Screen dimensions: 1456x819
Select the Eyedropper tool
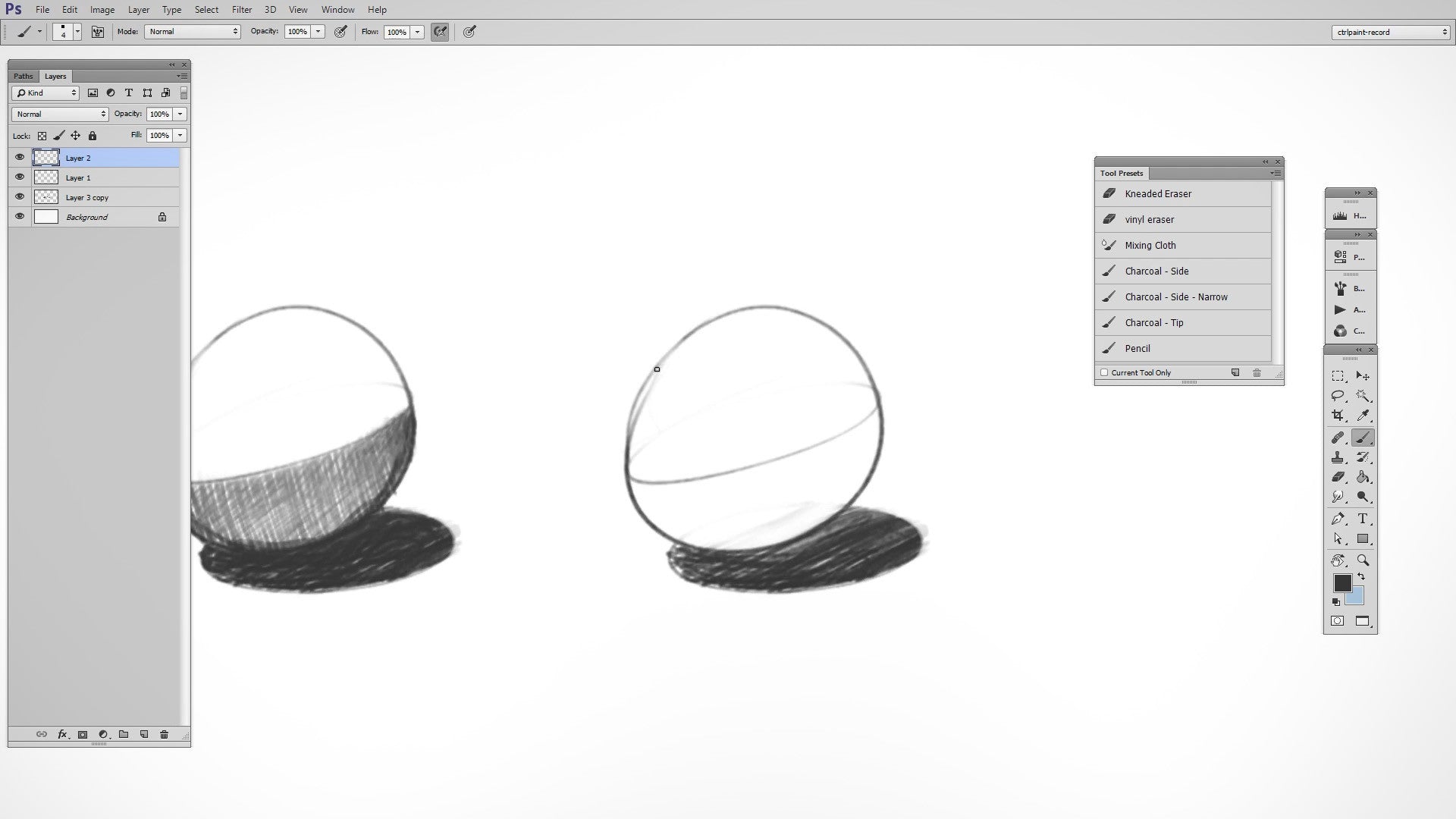(1363, 415)
